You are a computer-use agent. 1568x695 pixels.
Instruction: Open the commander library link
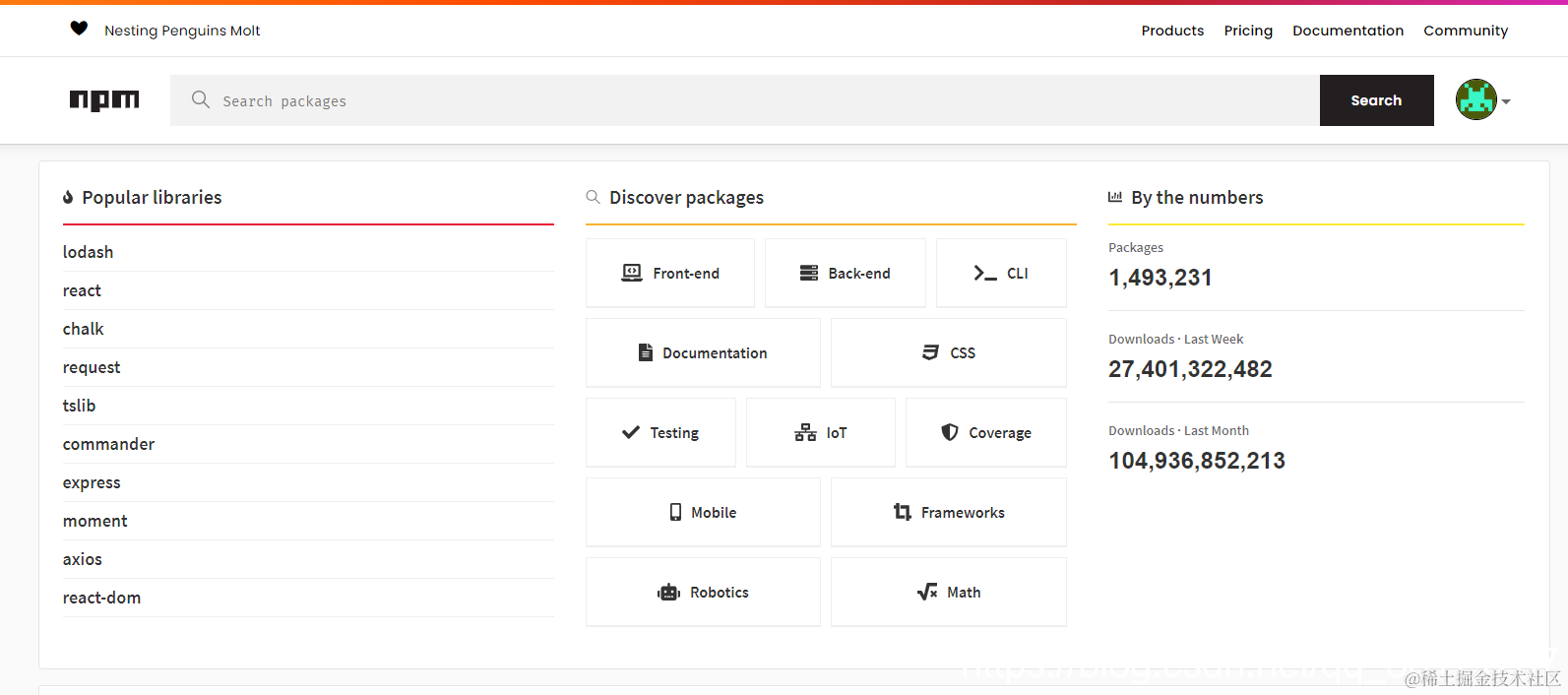coord(108,444)
